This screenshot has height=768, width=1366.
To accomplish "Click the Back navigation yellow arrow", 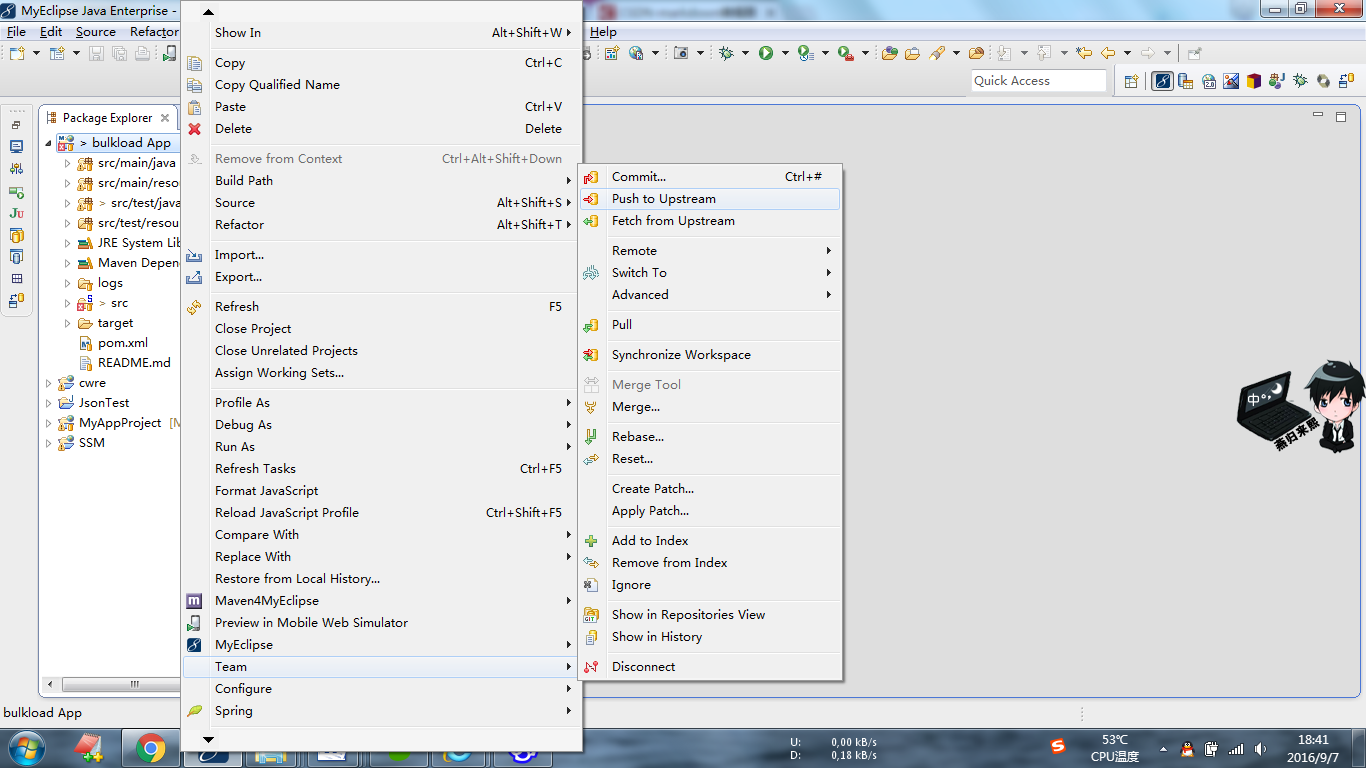I will pyautogui.click(x=1108, y=53).
